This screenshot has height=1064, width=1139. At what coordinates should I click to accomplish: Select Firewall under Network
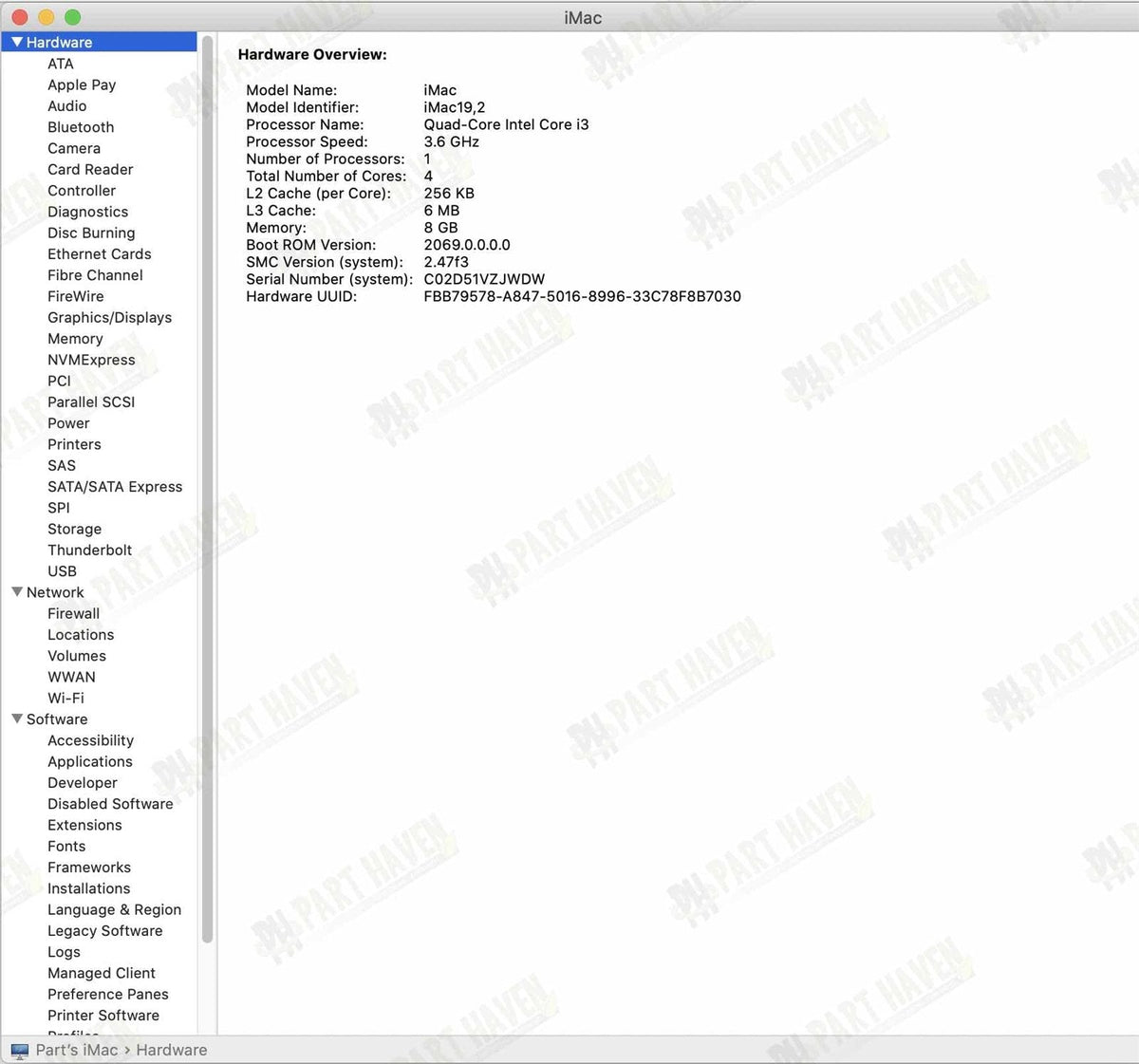[74, 613]
